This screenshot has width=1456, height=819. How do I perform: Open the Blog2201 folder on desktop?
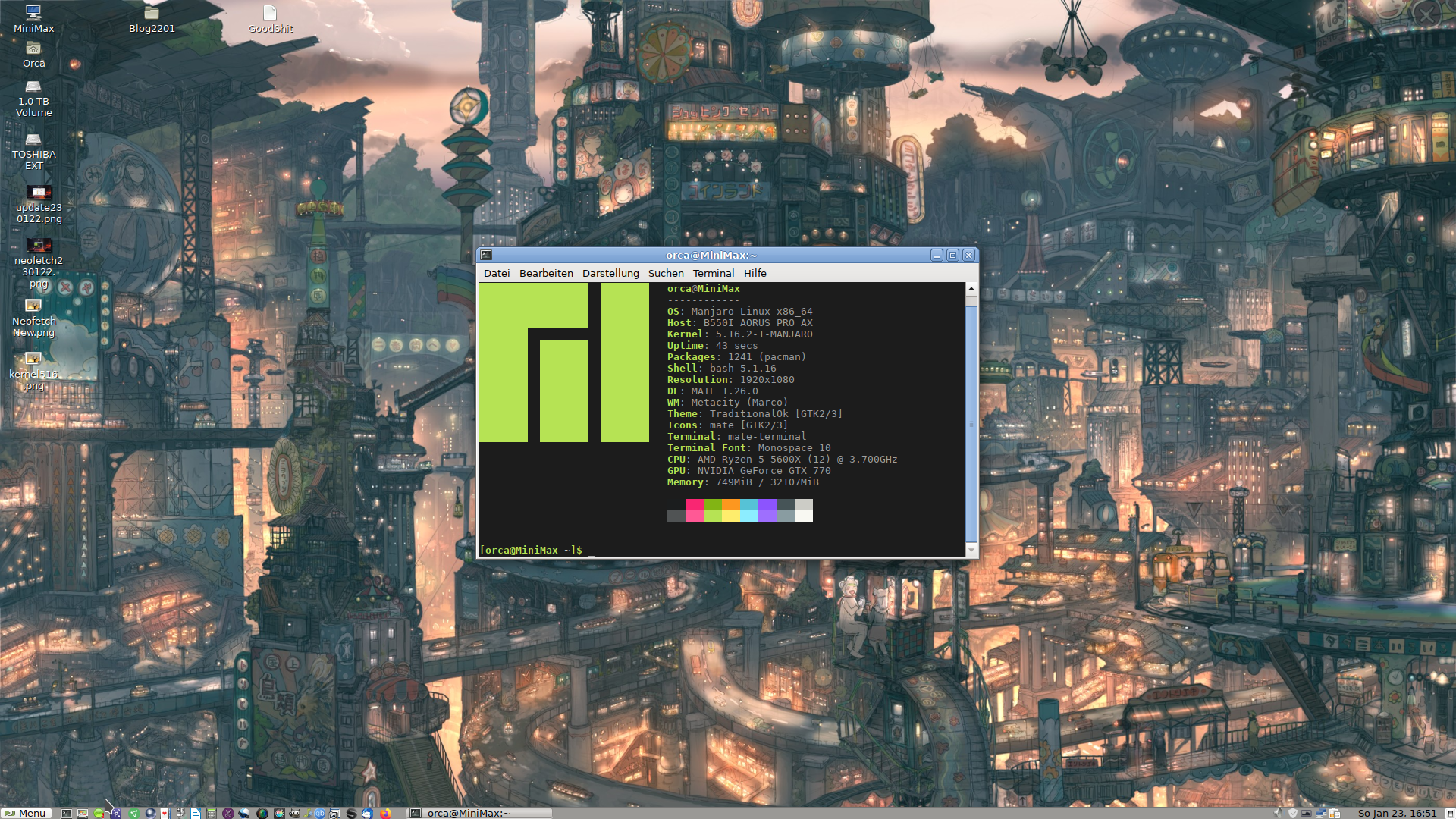pyautogui.click(x=152, y=19)
